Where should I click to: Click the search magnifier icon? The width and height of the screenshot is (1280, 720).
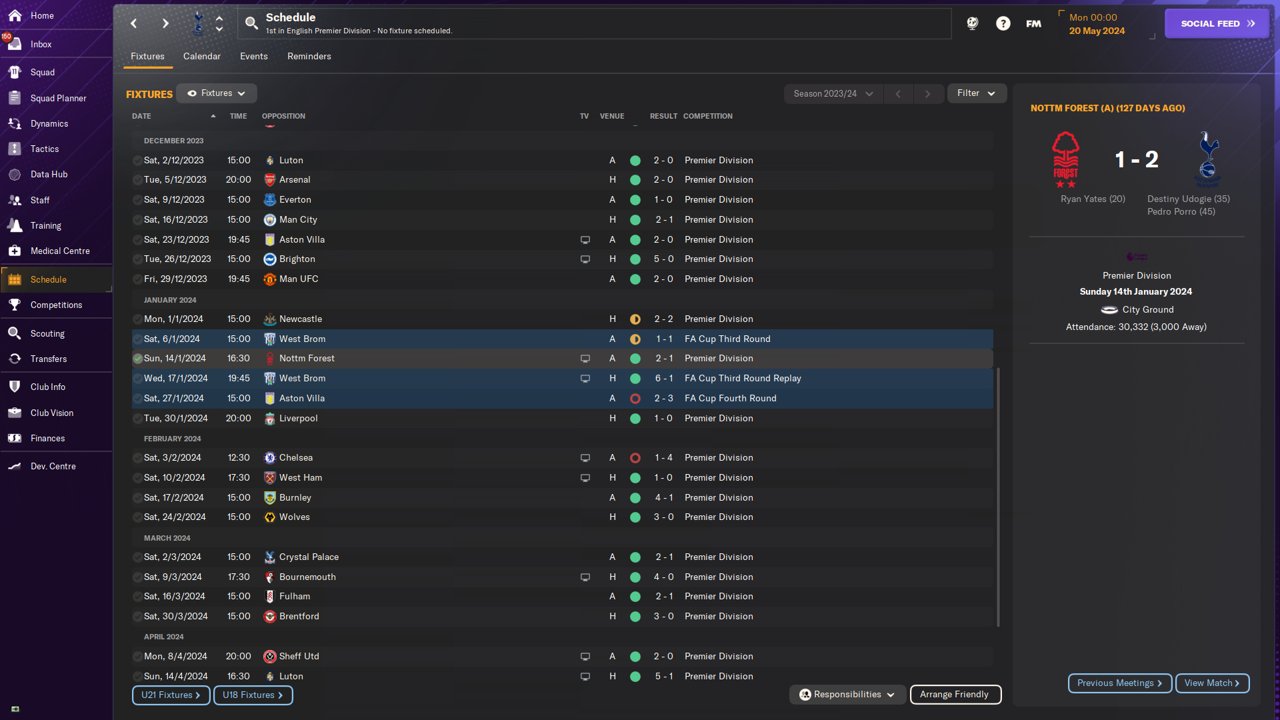pyautogui.click(x=251, y=23)
